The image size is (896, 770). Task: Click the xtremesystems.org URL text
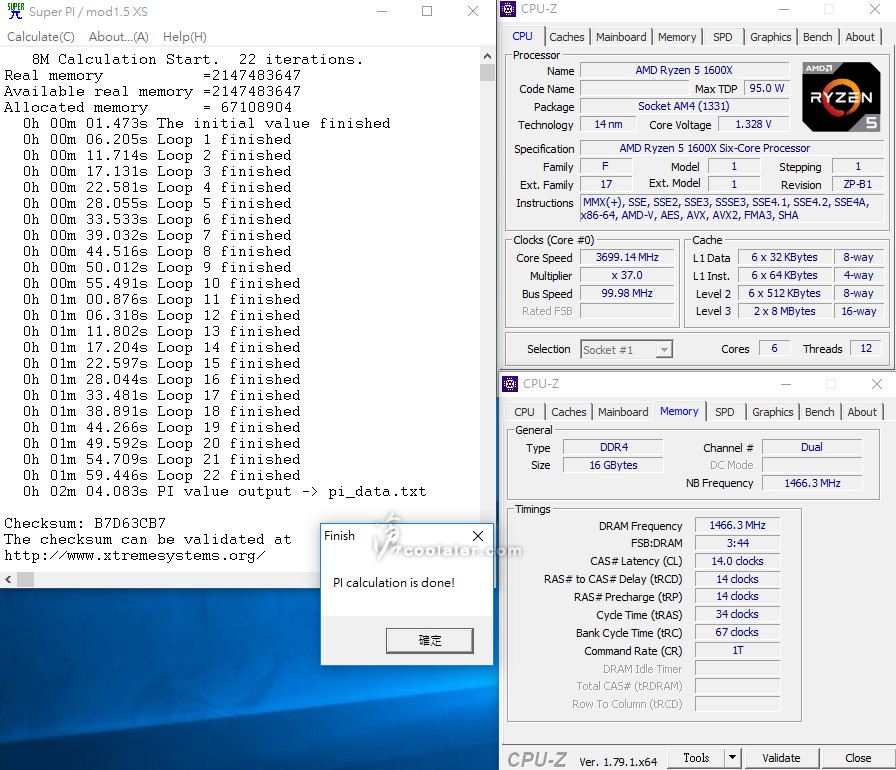pyautogui.click(x=135, y=555)
